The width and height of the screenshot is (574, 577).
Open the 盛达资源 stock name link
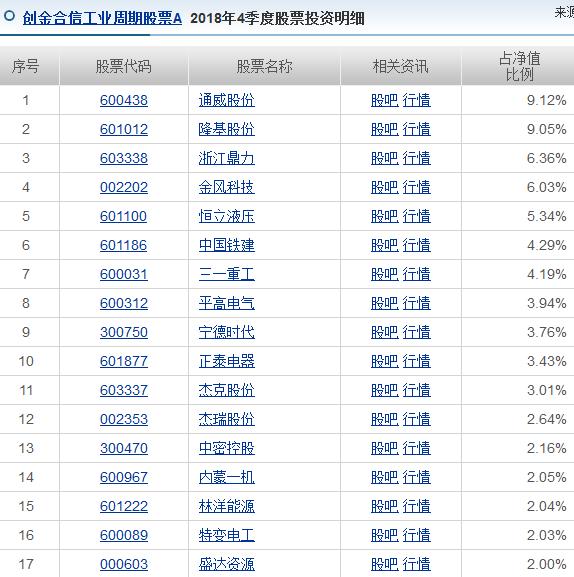227,564
